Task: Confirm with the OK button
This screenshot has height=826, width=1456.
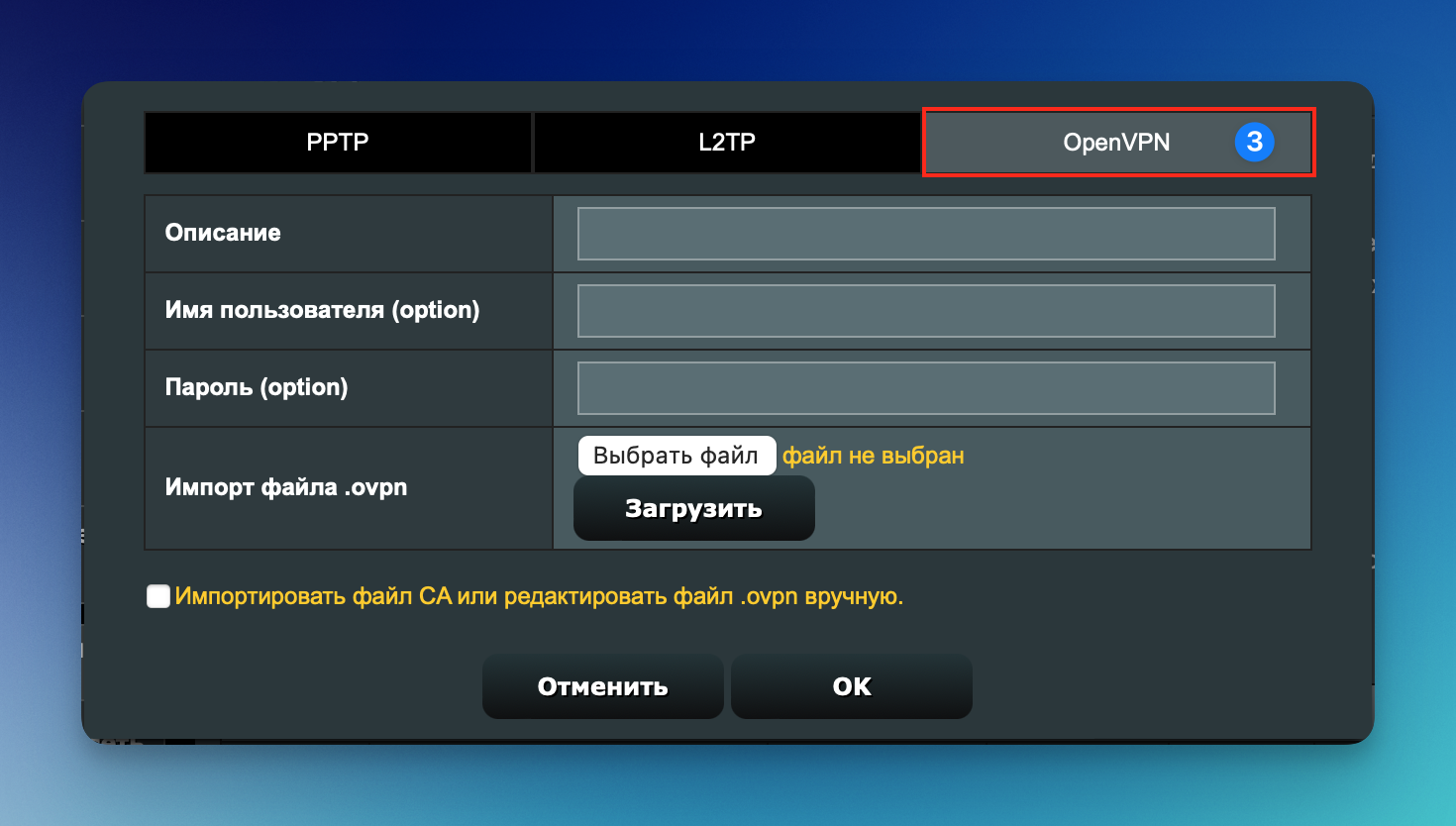Action: pos(852,686)
